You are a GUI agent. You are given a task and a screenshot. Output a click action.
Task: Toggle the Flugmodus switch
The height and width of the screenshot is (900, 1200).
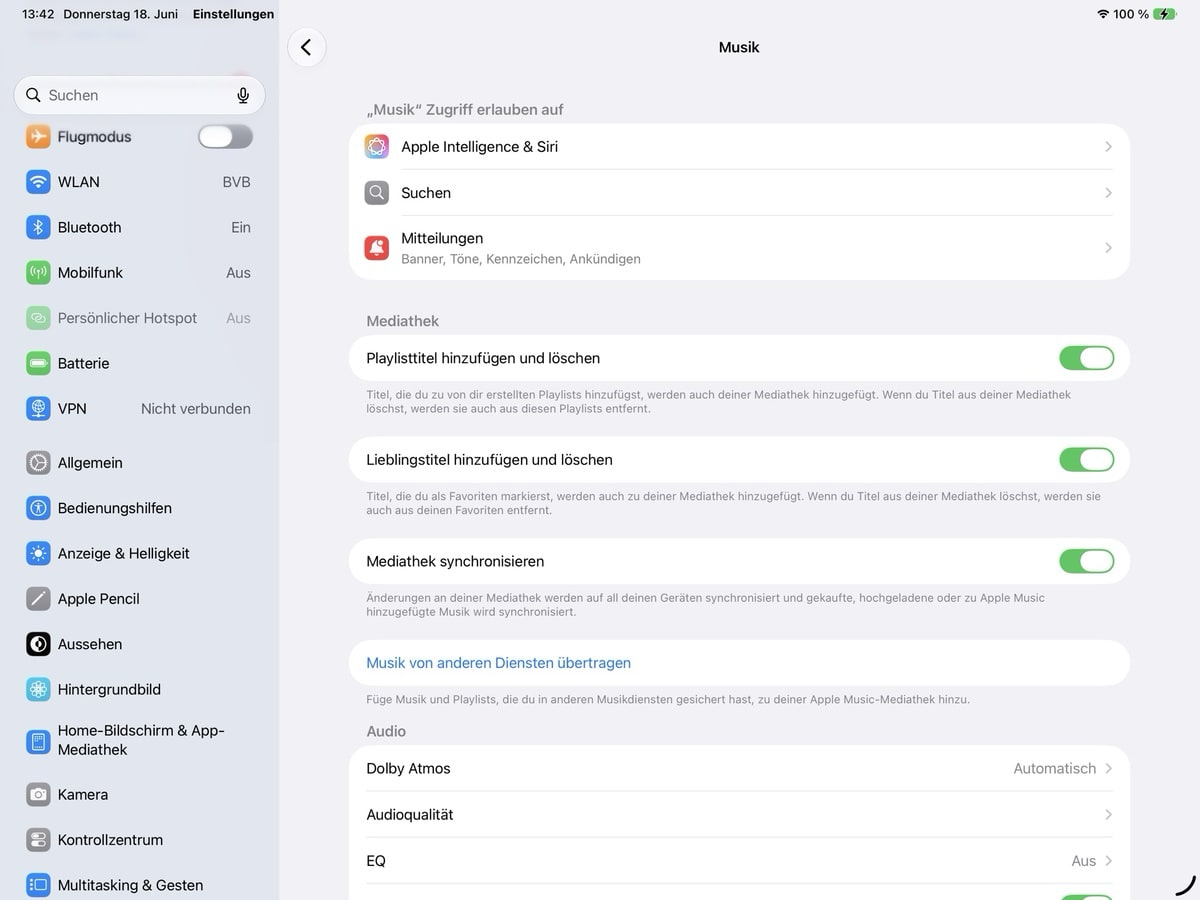pos(225,136)
